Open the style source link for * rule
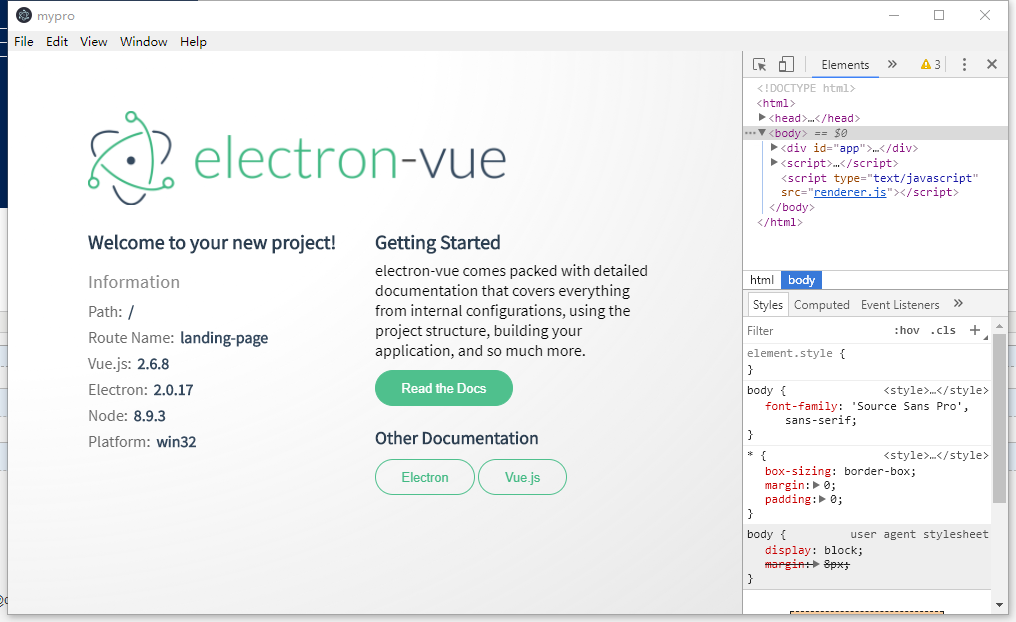 click(936, 455)
